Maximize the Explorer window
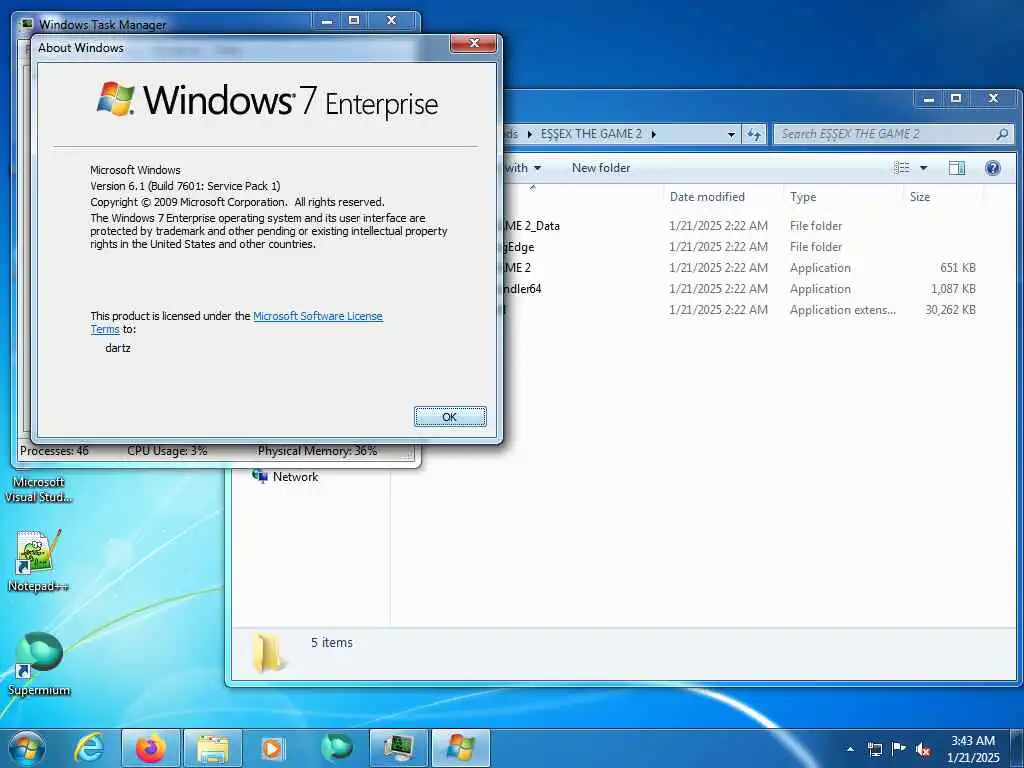The image size is (1024, 768). click(956, 99)
